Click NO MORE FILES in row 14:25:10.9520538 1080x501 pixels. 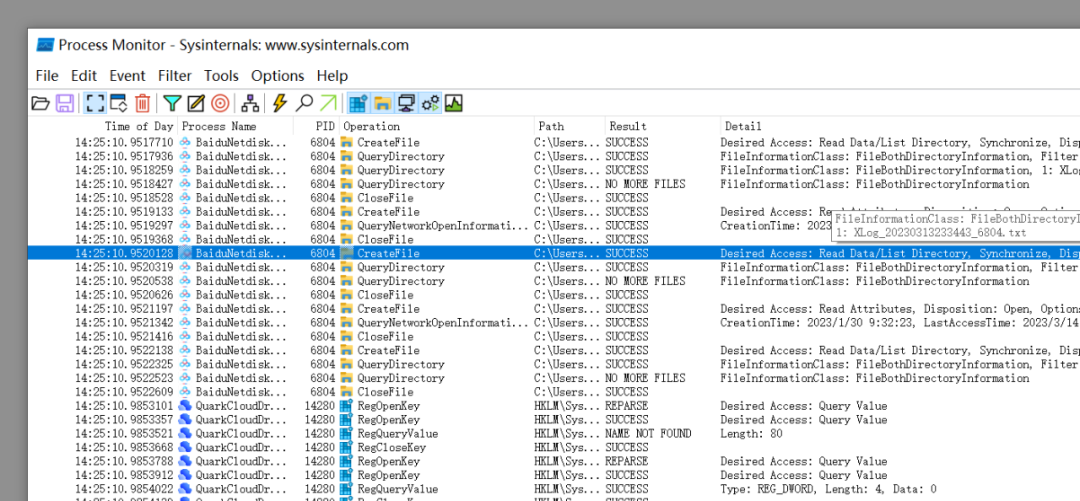point(645,281)
